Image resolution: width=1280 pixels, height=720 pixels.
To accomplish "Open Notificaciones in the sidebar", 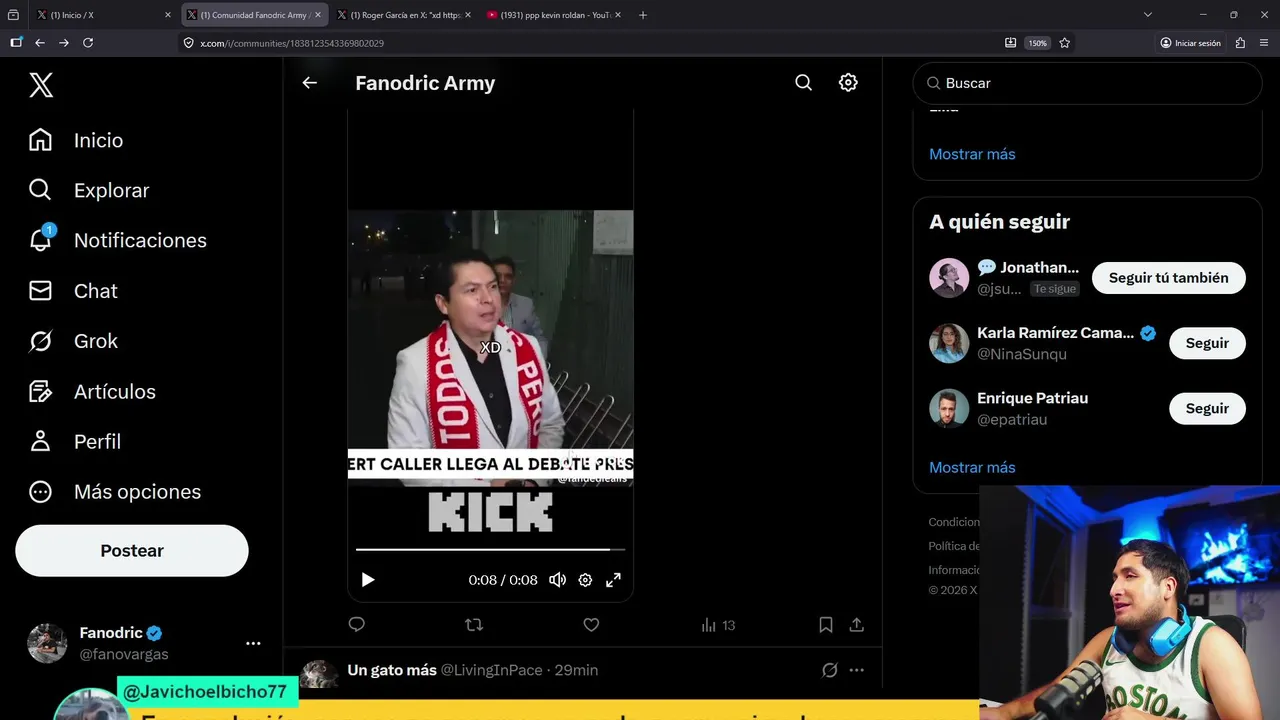I will [x=117, y=240].
